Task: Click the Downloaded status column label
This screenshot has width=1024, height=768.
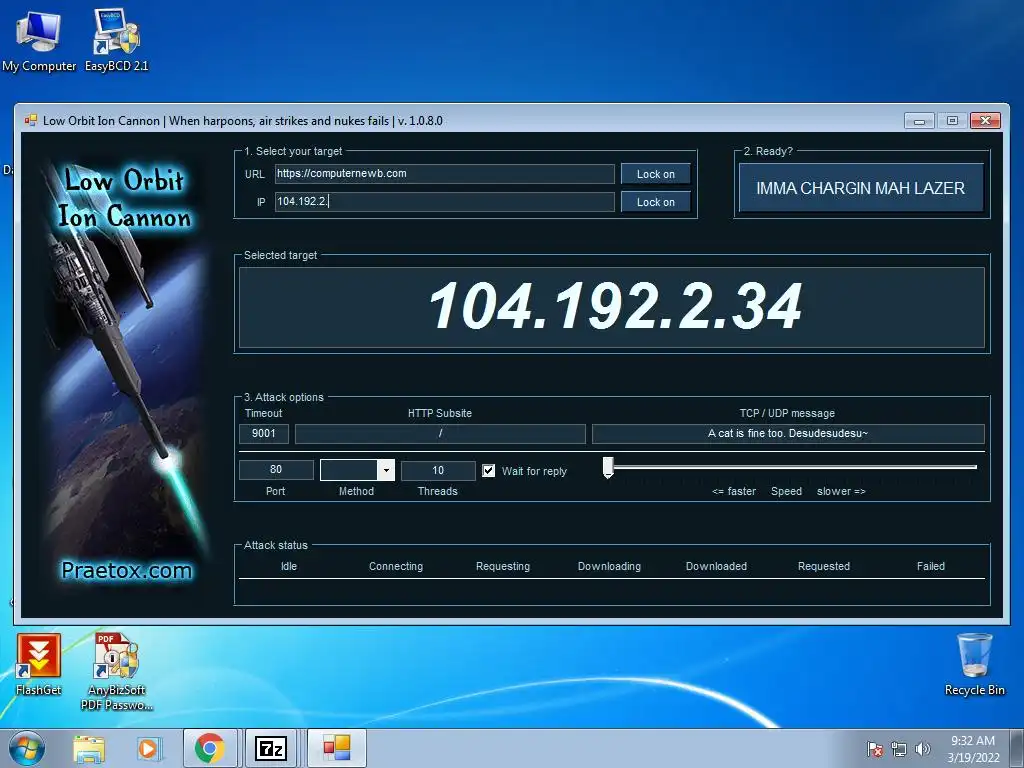Action: (716, 566)
